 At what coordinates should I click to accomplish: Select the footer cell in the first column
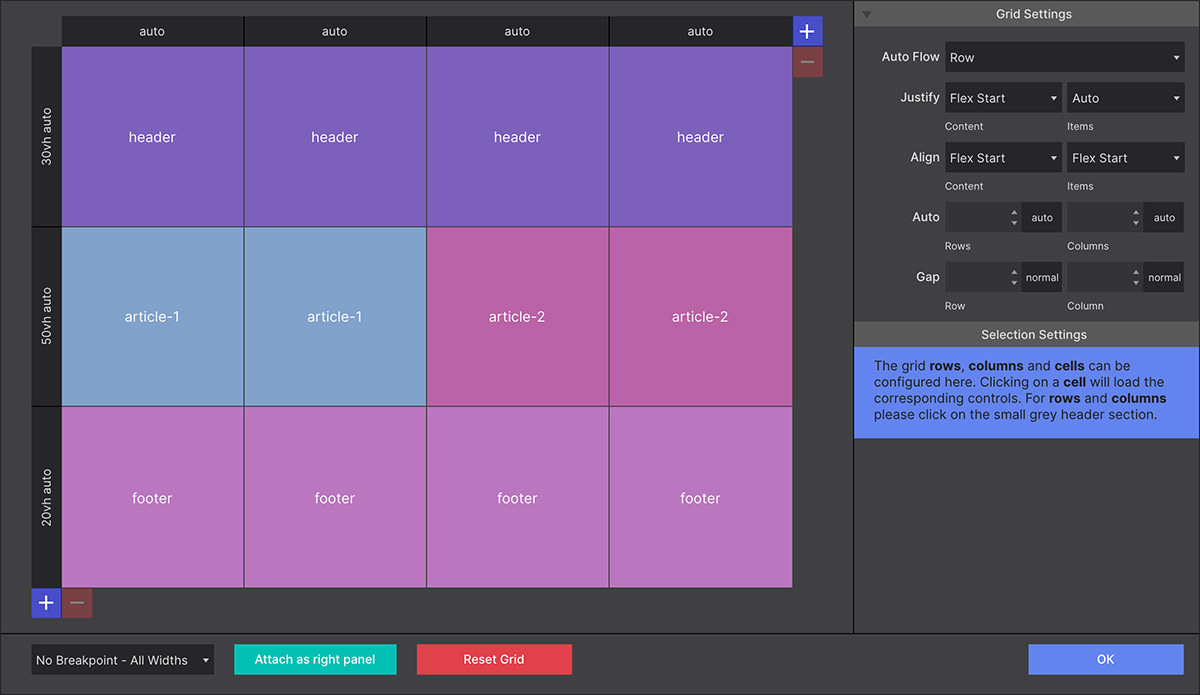coord(152,498)
